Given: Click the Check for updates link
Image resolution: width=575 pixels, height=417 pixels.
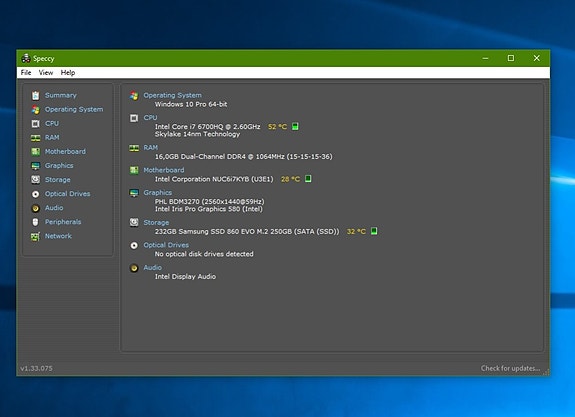Looking at the screenshot, I should [x=510, y=368].
